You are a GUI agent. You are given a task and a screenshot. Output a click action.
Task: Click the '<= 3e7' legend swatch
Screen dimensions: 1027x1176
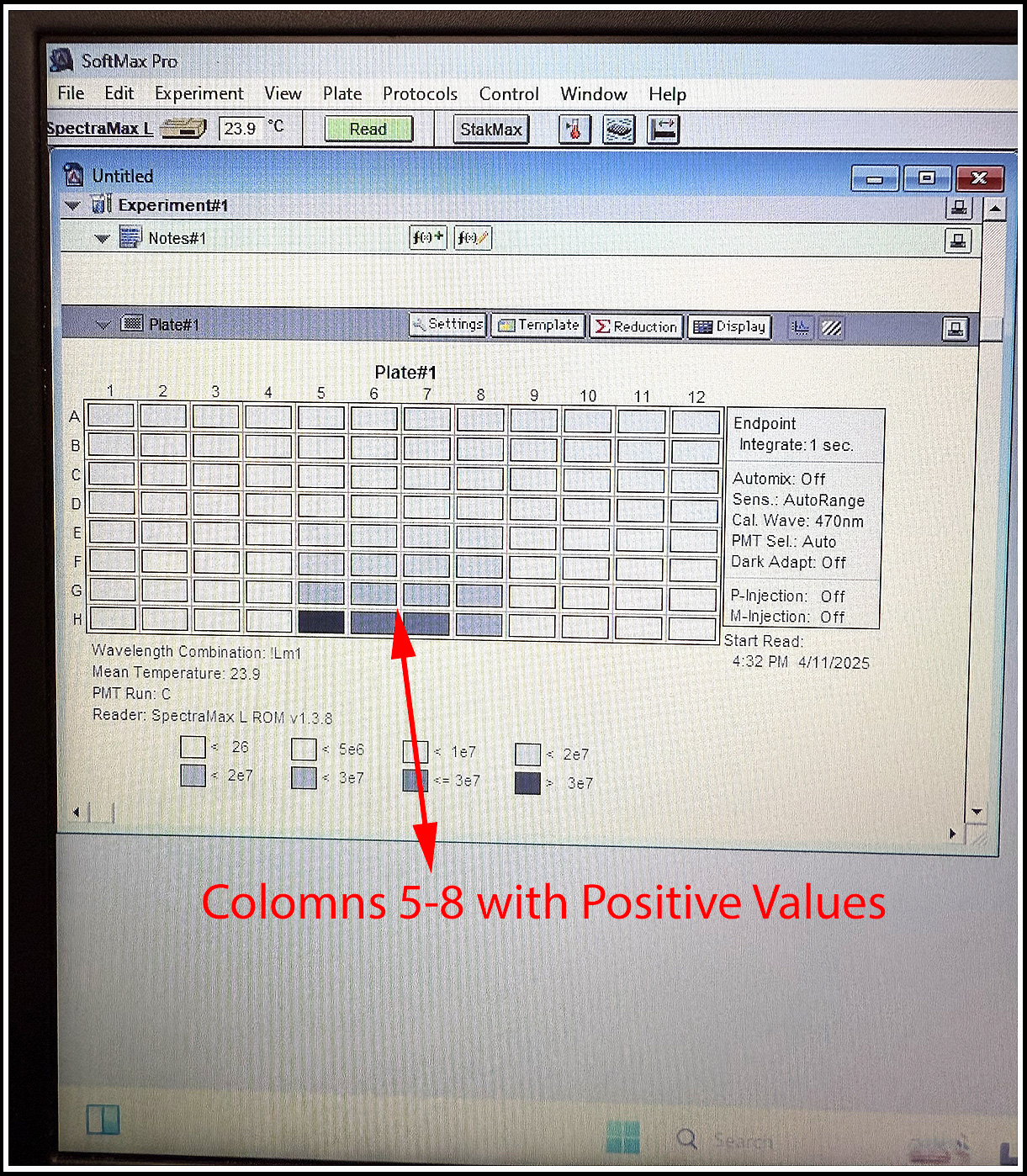coord(416,780)
